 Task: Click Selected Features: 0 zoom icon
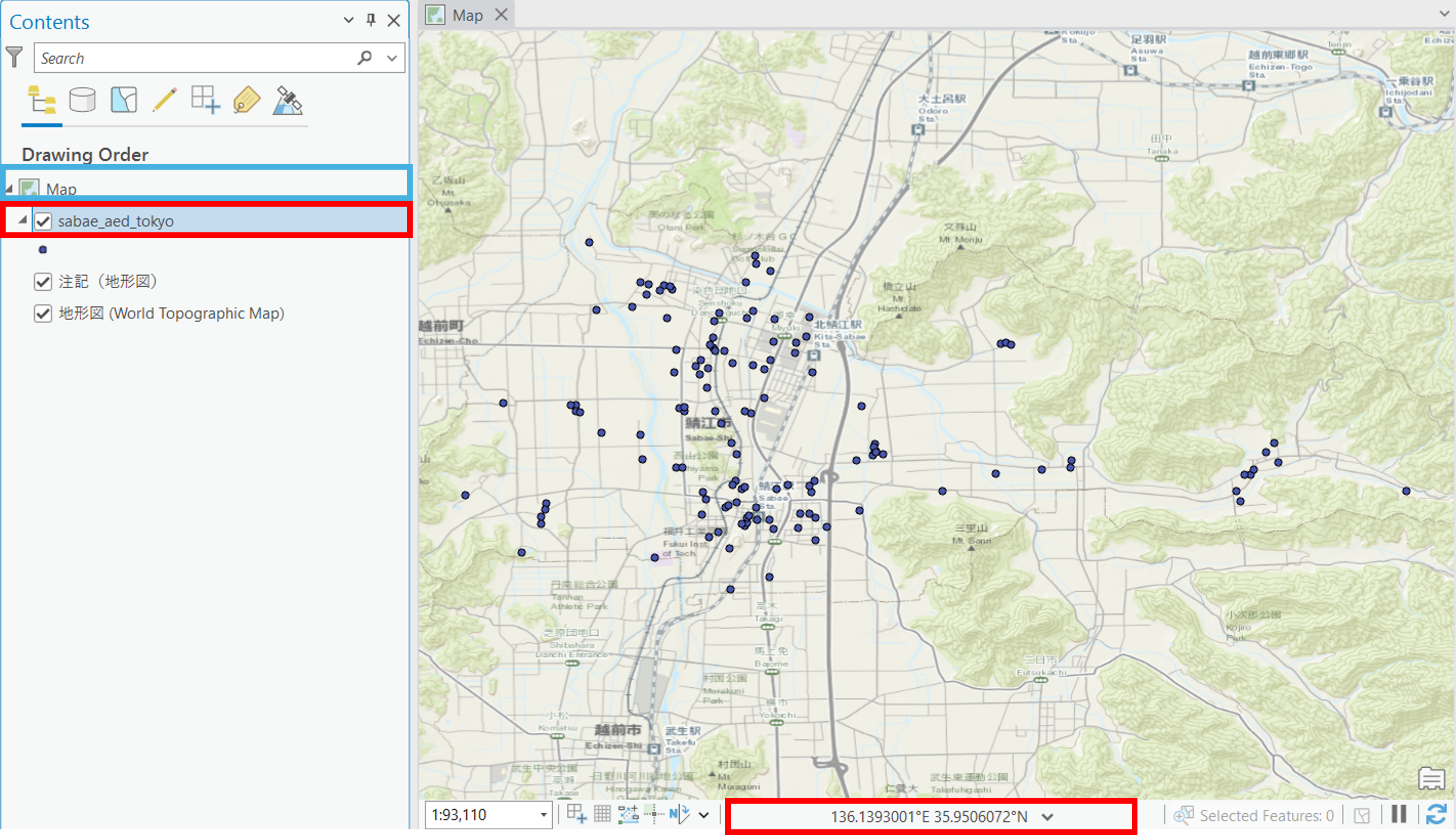pyautogui.click(x=1183, y=815)
